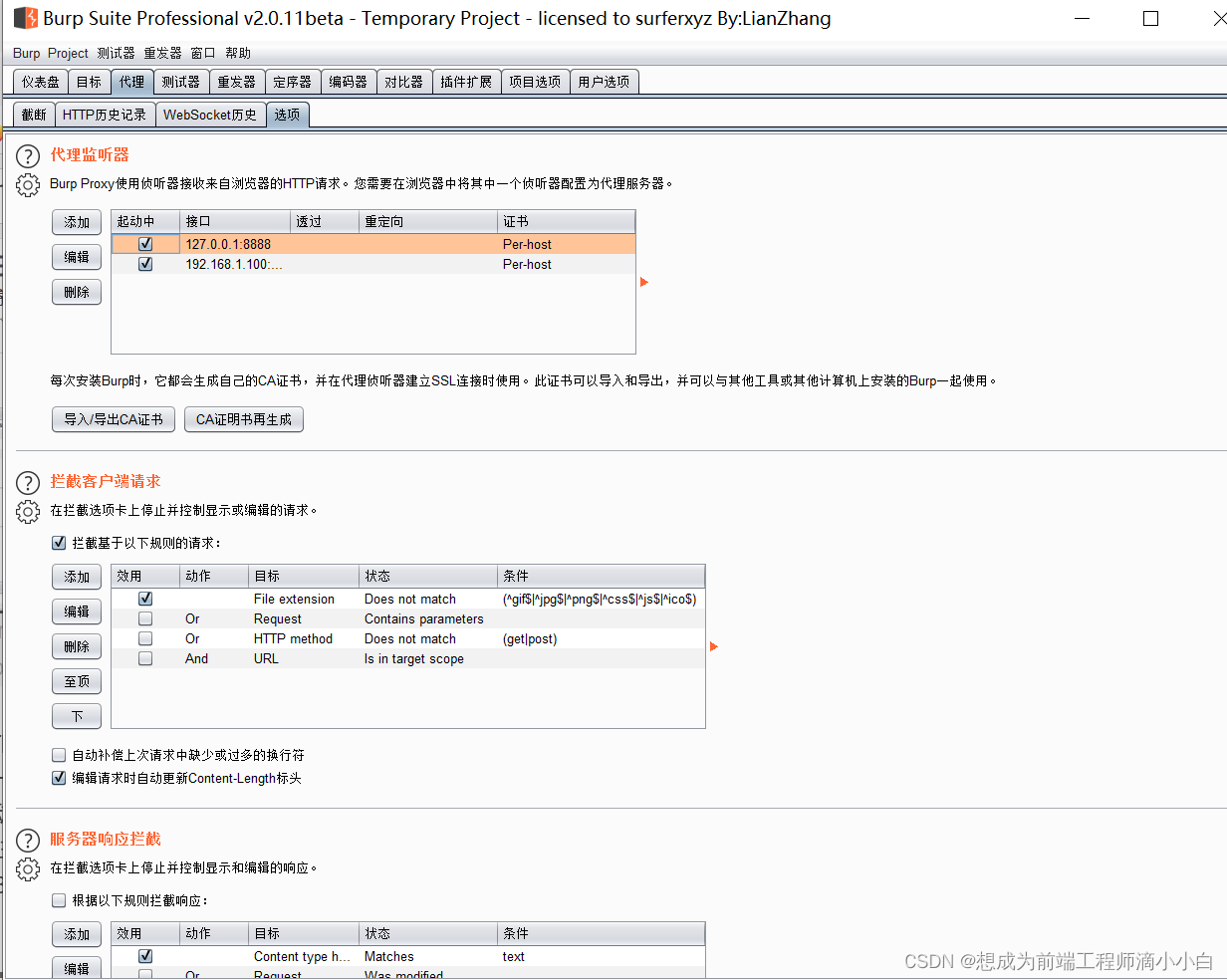Toggle 自动补偿上次请求中缺少或过多的换行符 checkbox
The height and width of the screenshot is (980, 1227).
pos(58,756)
